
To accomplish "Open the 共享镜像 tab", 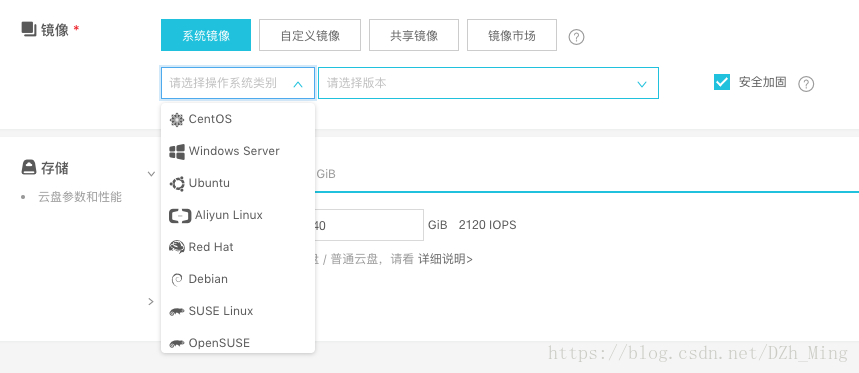I will (x=414, y=35).
